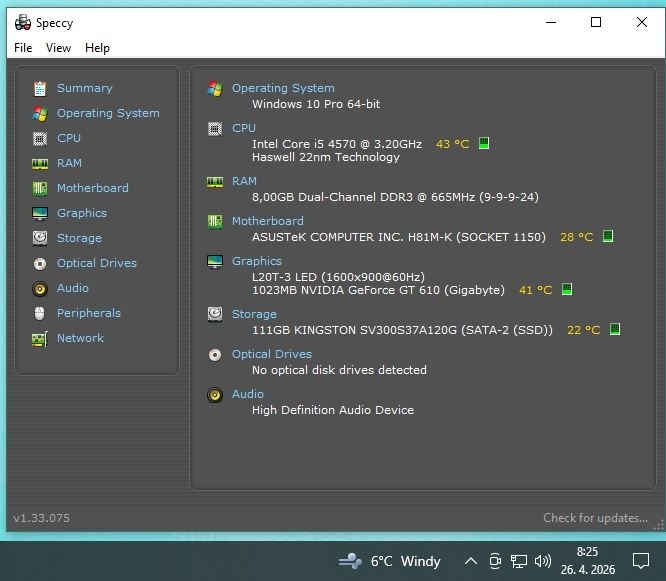Click the storage 22 °C temperature indicator icon
Screen dimensions: 666x581
click(615, 329)
